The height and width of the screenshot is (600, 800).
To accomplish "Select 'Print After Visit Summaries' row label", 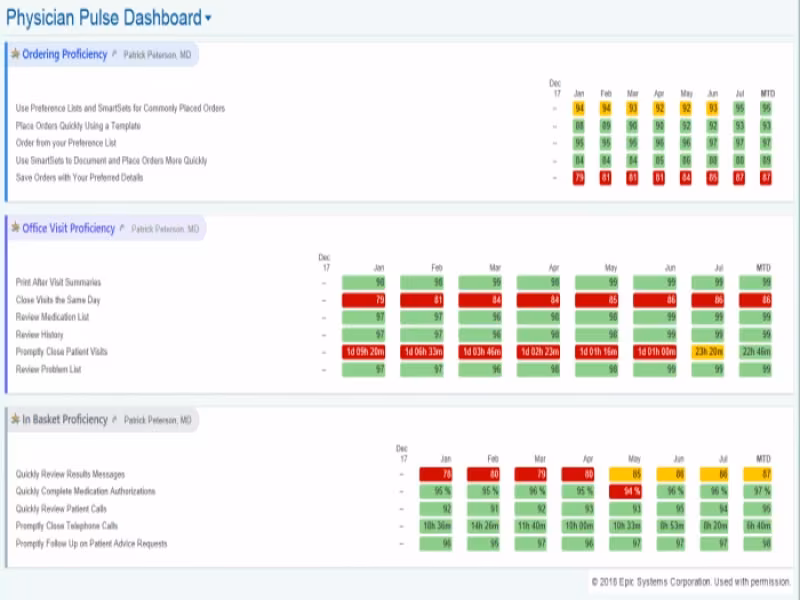I will [58, 282].
